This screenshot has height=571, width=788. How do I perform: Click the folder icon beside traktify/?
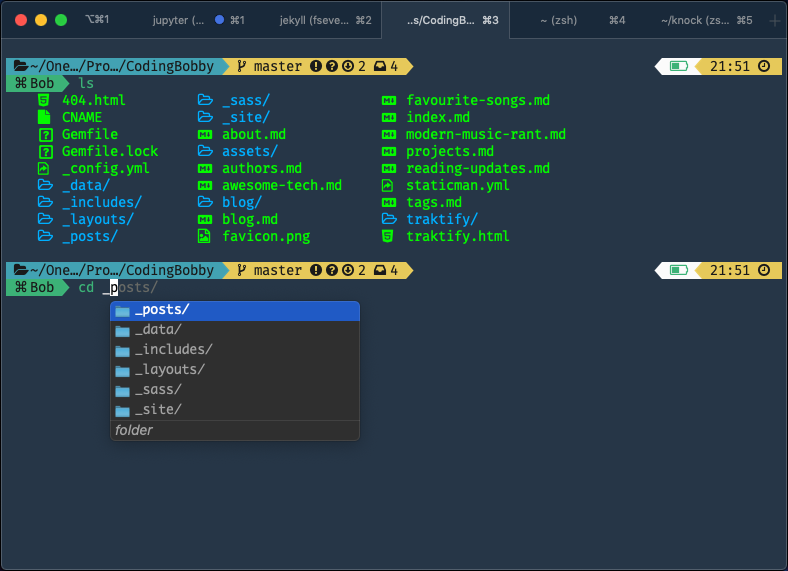[389, 219]
